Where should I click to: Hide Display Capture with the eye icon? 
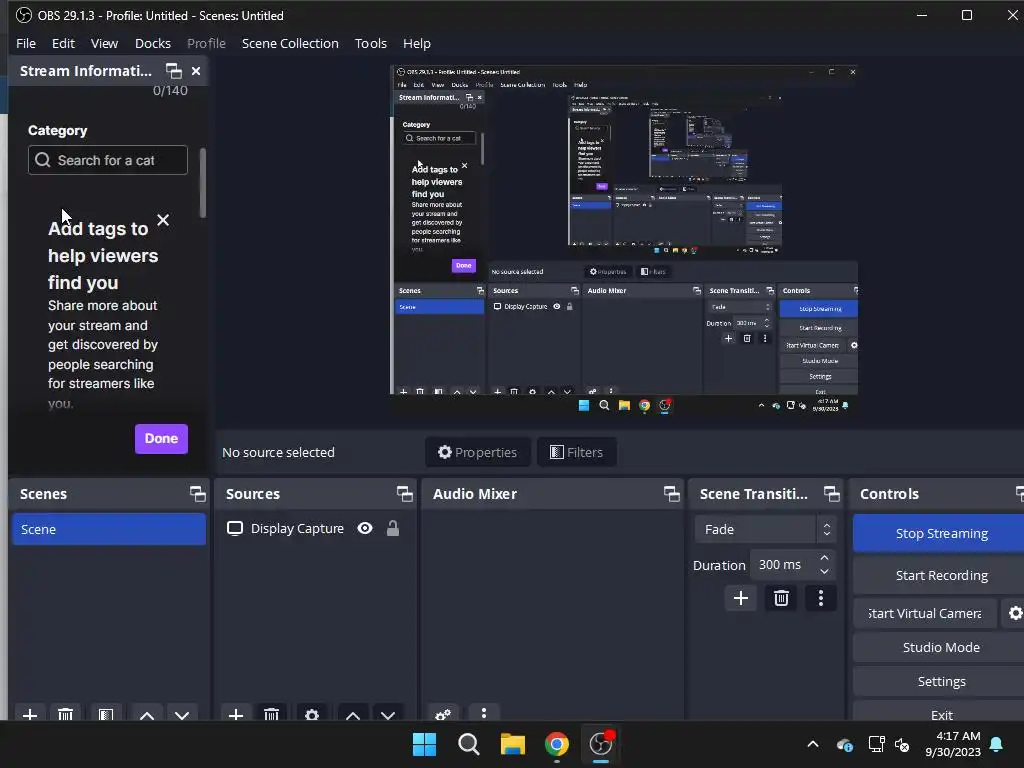pyautogui.click(x=365, y=528)
